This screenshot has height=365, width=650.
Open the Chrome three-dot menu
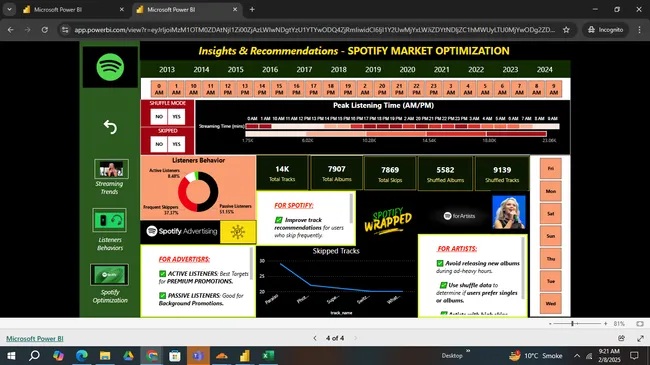[639, 29]
